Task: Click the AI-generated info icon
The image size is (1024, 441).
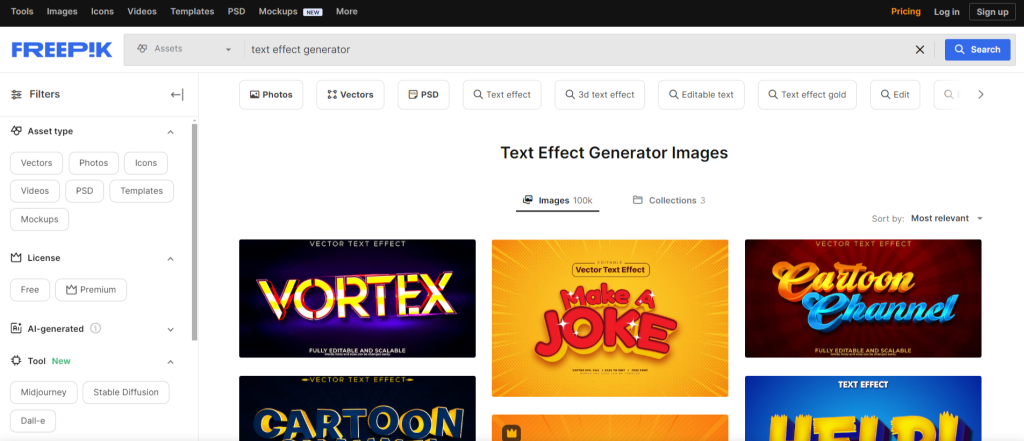Action: pyautogui.click(x=96, y=328)
